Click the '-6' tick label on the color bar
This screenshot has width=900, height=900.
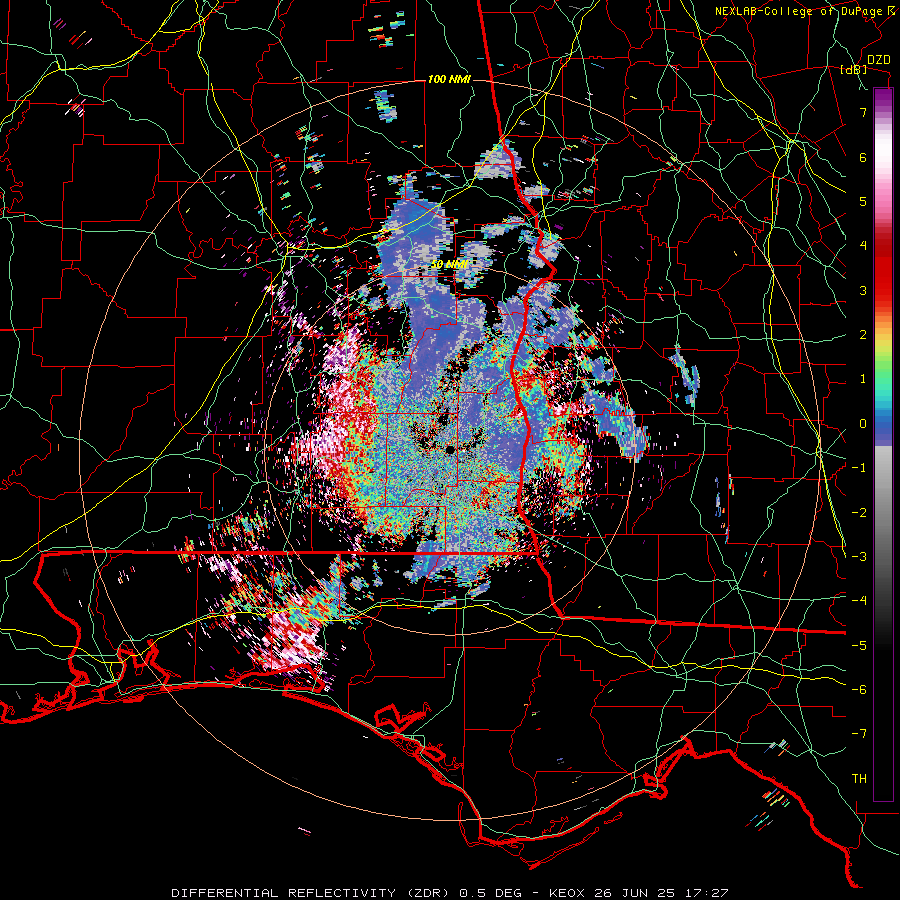point(859,690)
